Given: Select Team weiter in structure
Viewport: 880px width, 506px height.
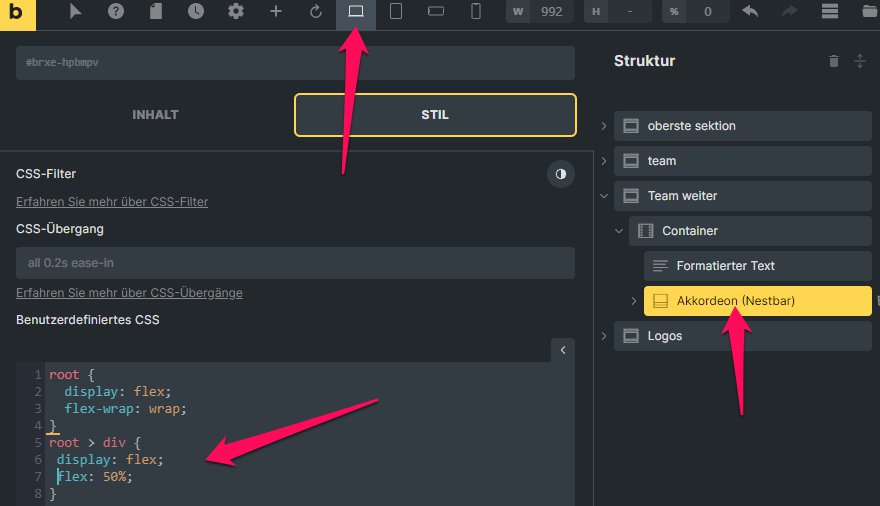Looking at the screenshot, I should point(742,196).
